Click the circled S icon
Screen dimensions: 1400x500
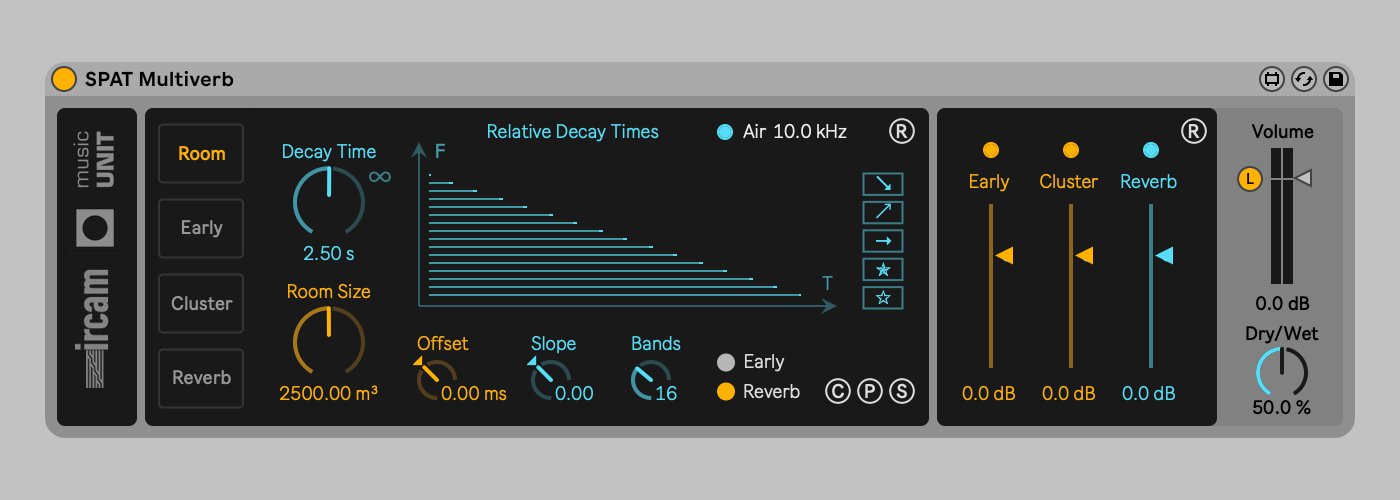click(x=902, y=391)
